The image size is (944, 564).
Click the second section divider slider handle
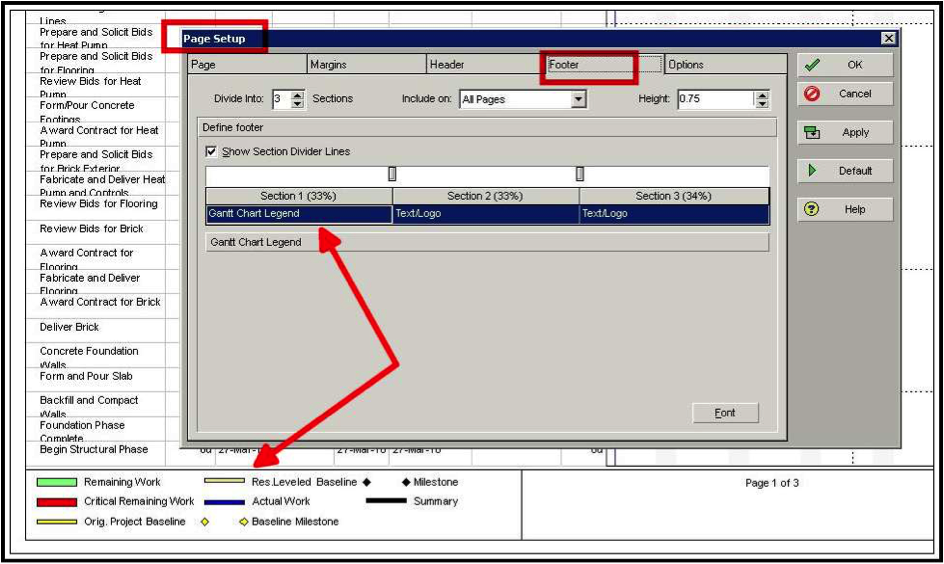point(579,174)
